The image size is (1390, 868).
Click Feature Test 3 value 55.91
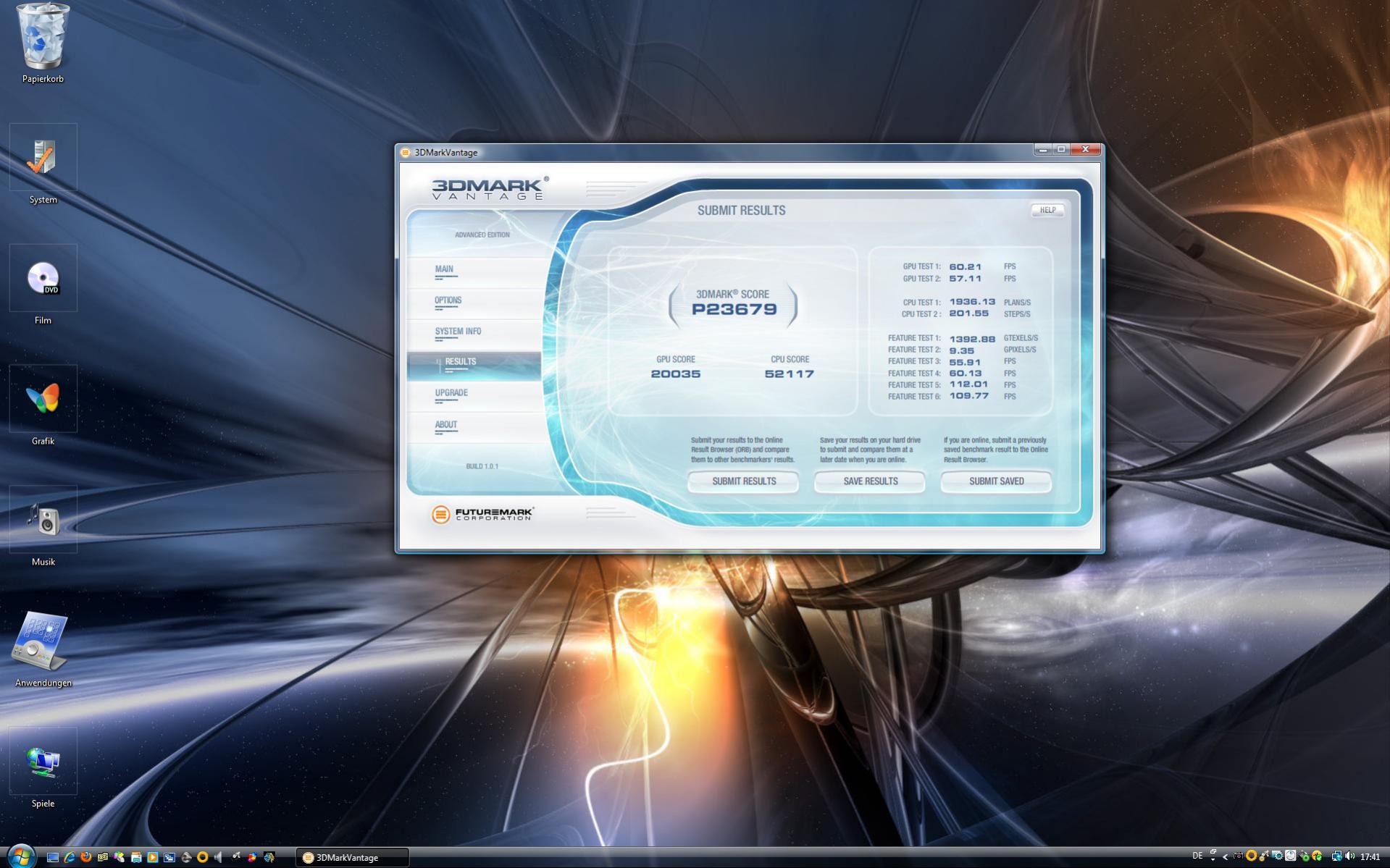965,362
